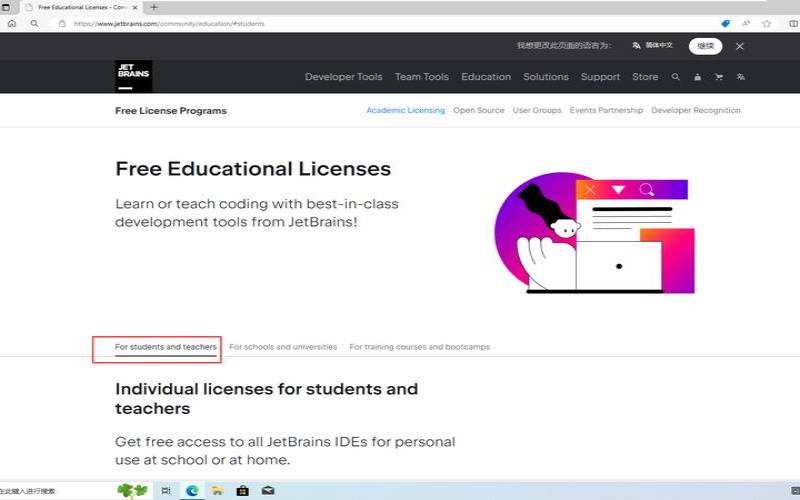The image size is (800, 500).
Task: Dismiss the language suggestion banner
Action: coord(740,46)
